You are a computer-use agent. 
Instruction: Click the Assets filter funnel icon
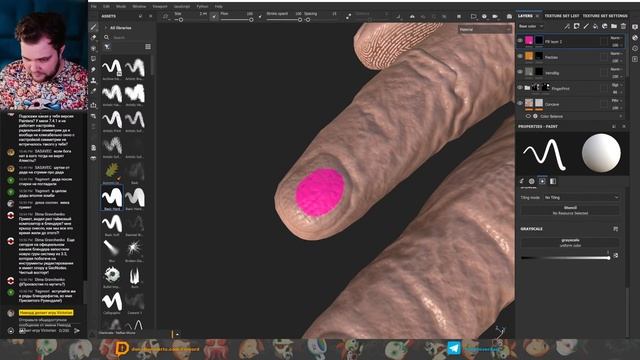click(107, 47)
